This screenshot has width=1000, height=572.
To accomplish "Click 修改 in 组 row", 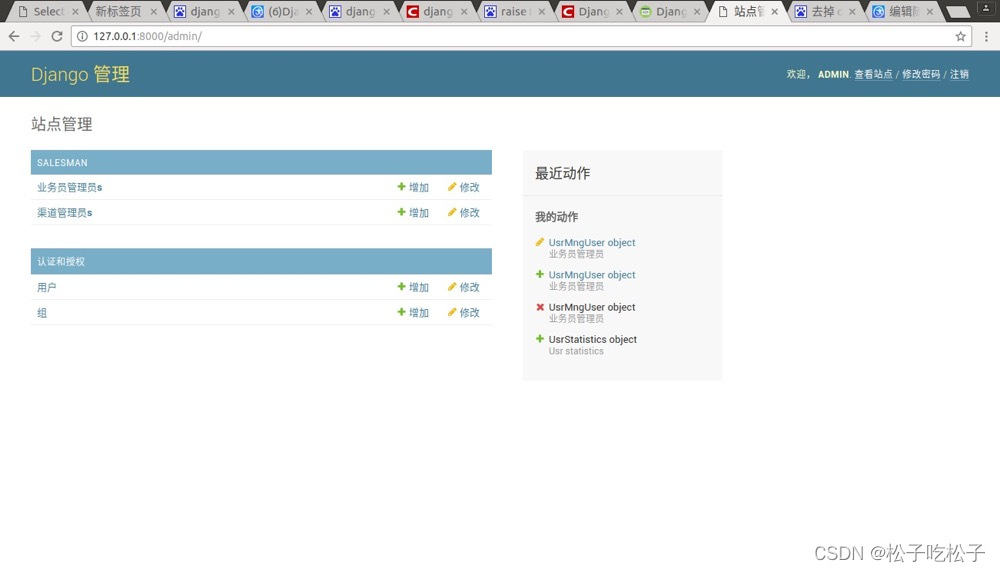I will point(464,312).
